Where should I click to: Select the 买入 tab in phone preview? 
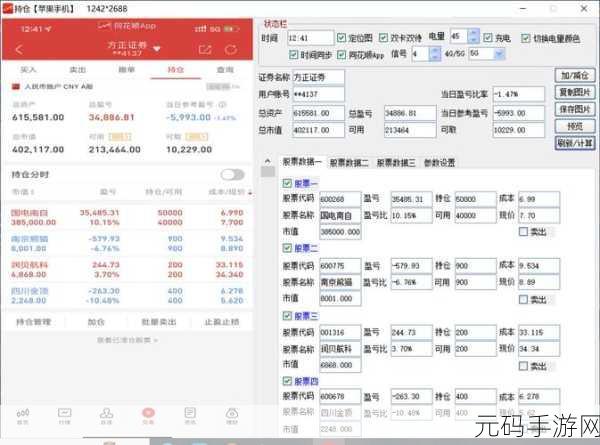[28, 70]
